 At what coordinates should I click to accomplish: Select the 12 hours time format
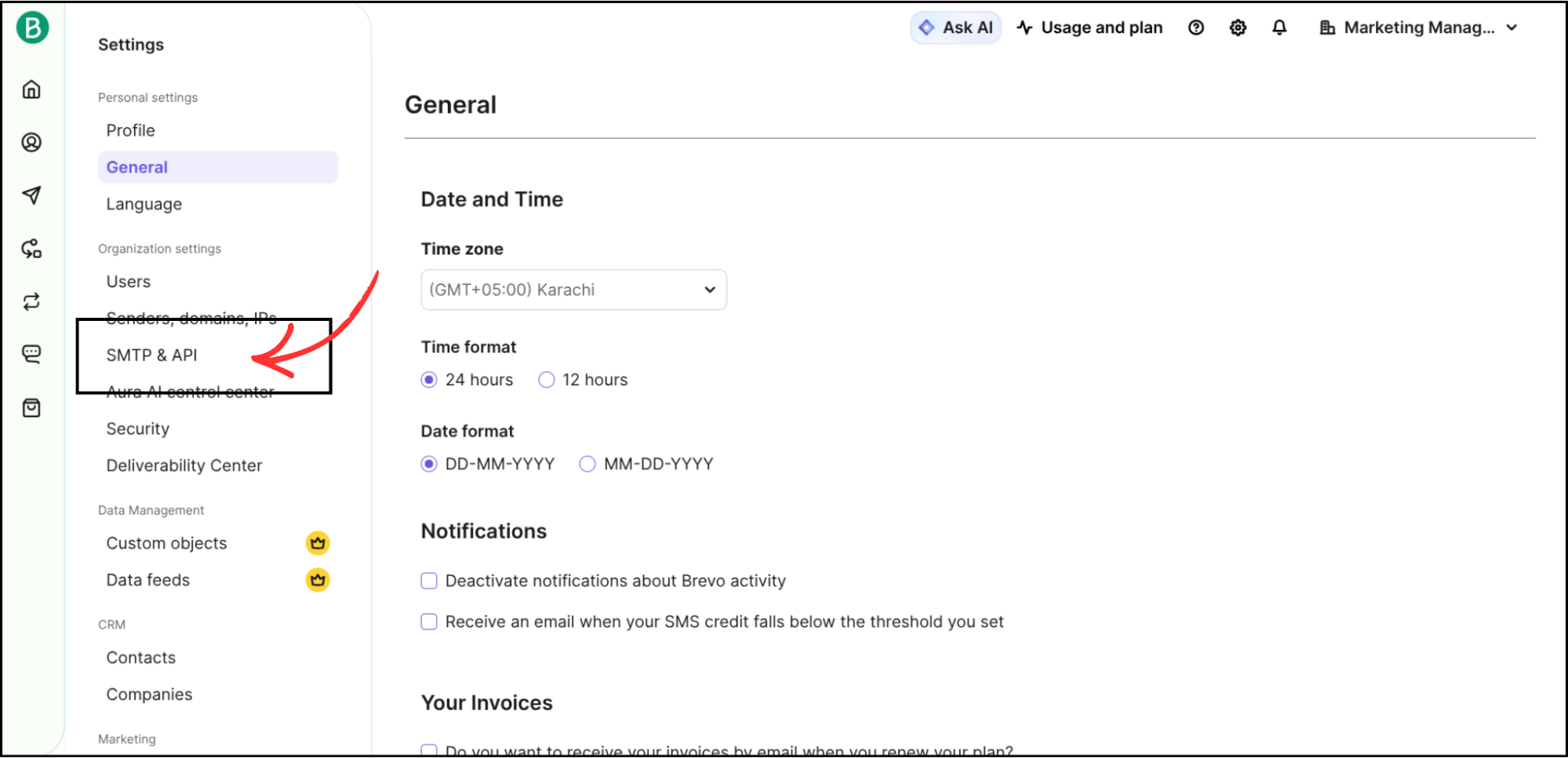coord(546,379)
